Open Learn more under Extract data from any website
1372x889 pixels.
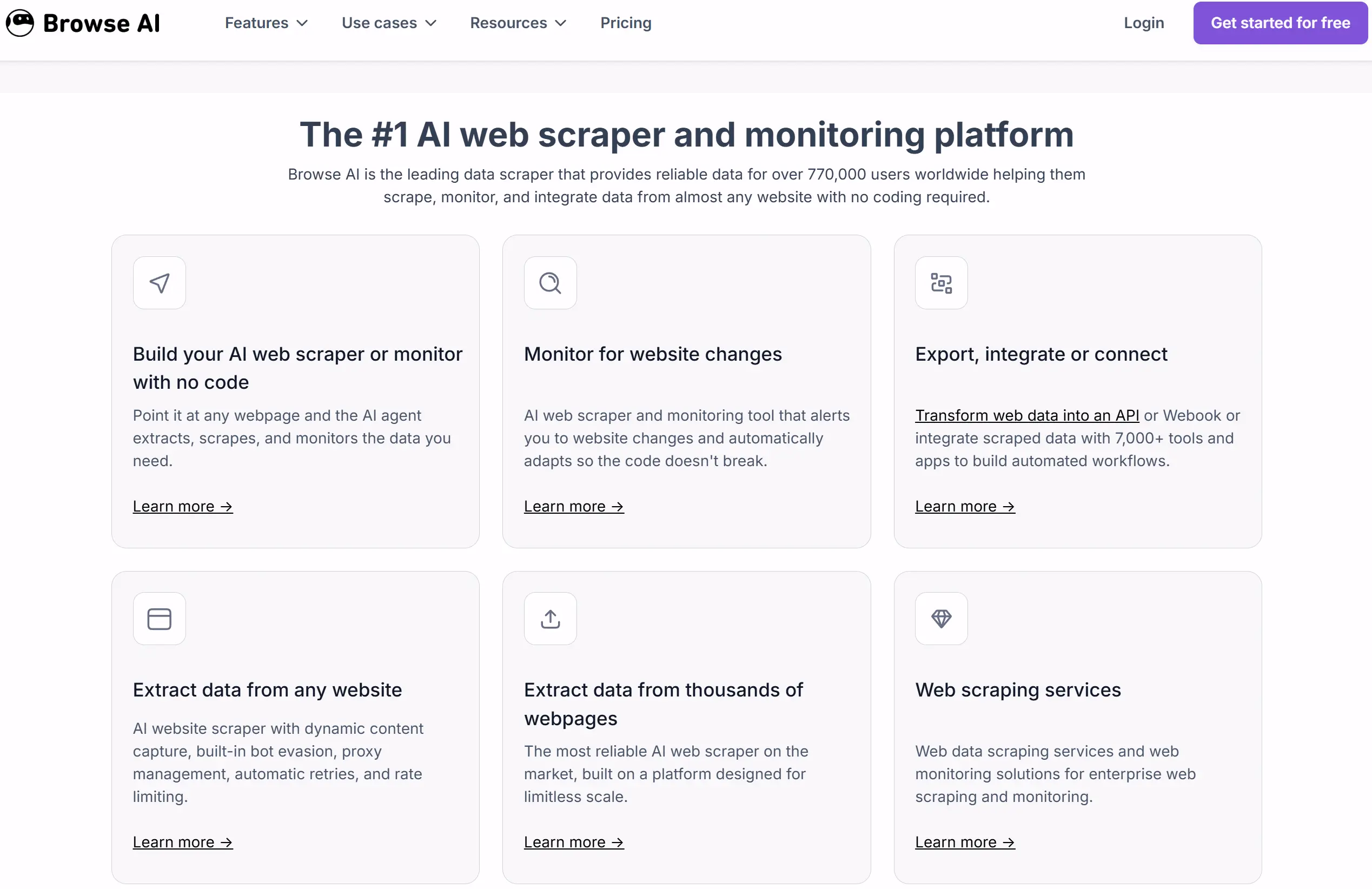(183, 842)
